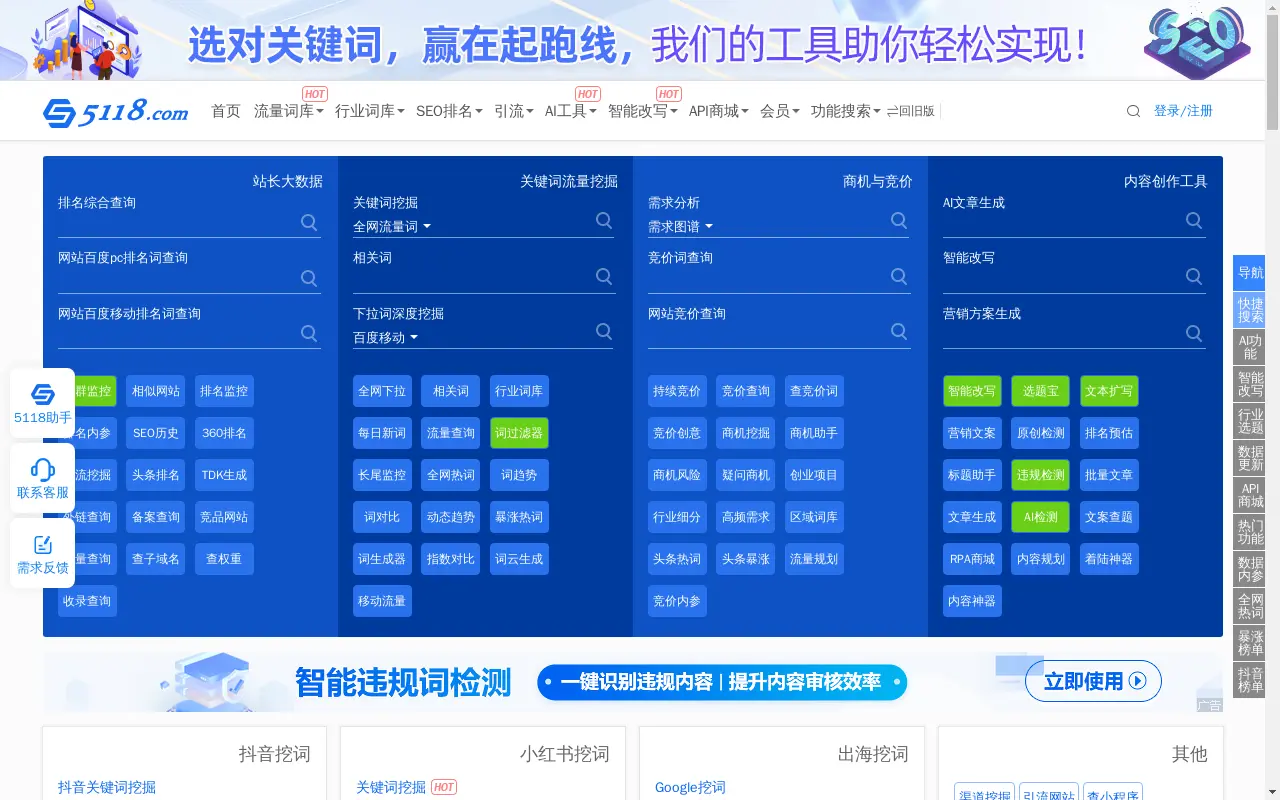1280x800 pixels.
Task: Click search icon for 竞价词查询
Action: coord(899,276)
